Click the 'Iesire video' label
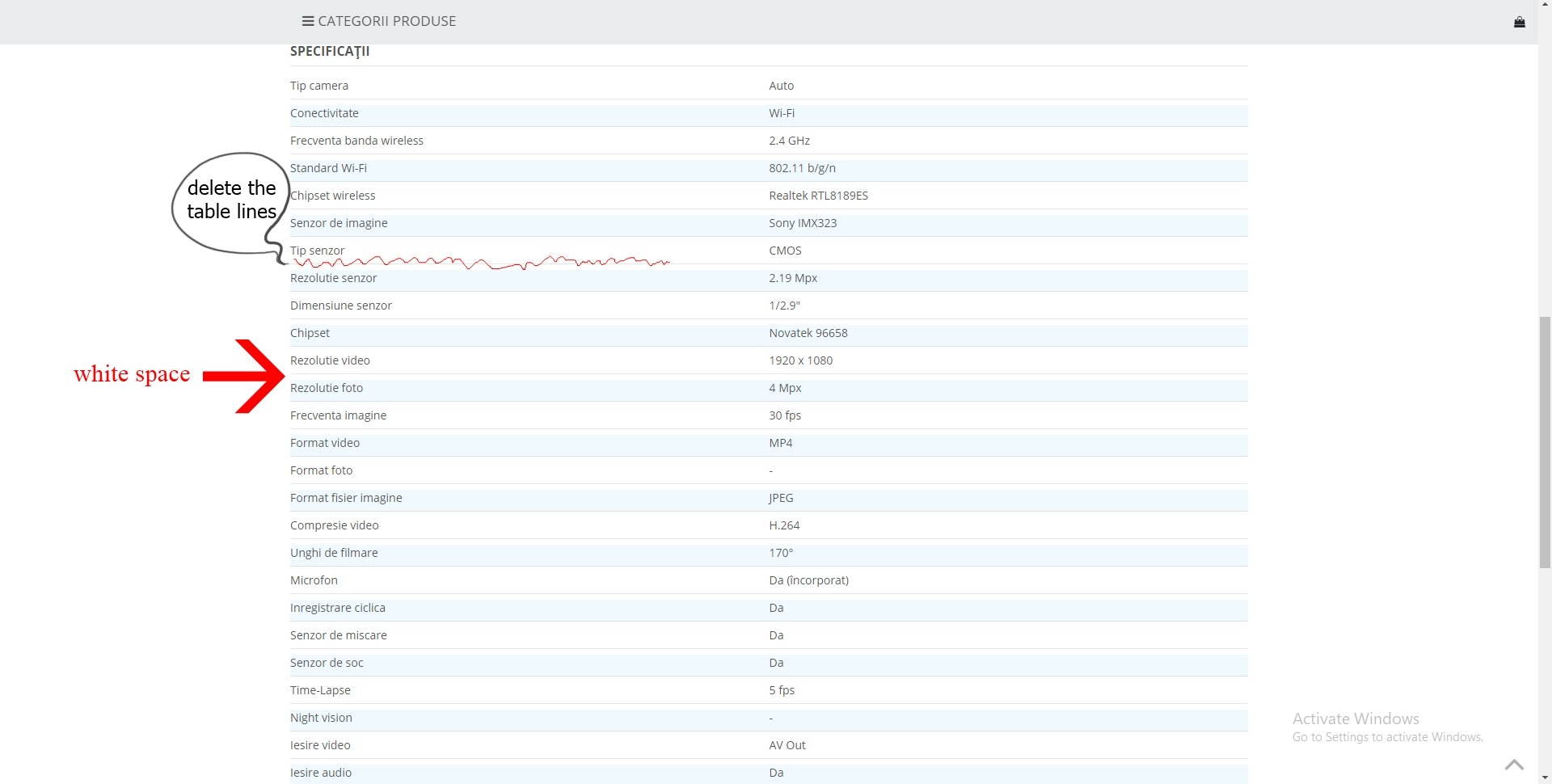The height and width of the screenshot is (784, 1552). [x=320, y=745]
